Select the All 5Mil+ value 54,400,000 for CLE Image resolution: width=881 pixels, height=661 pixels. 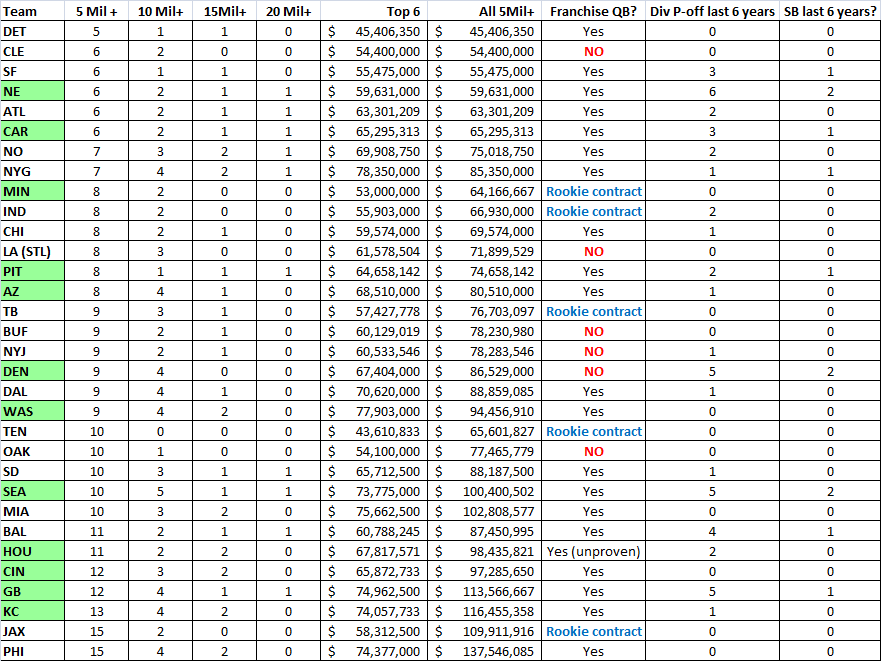coord(484,52)
